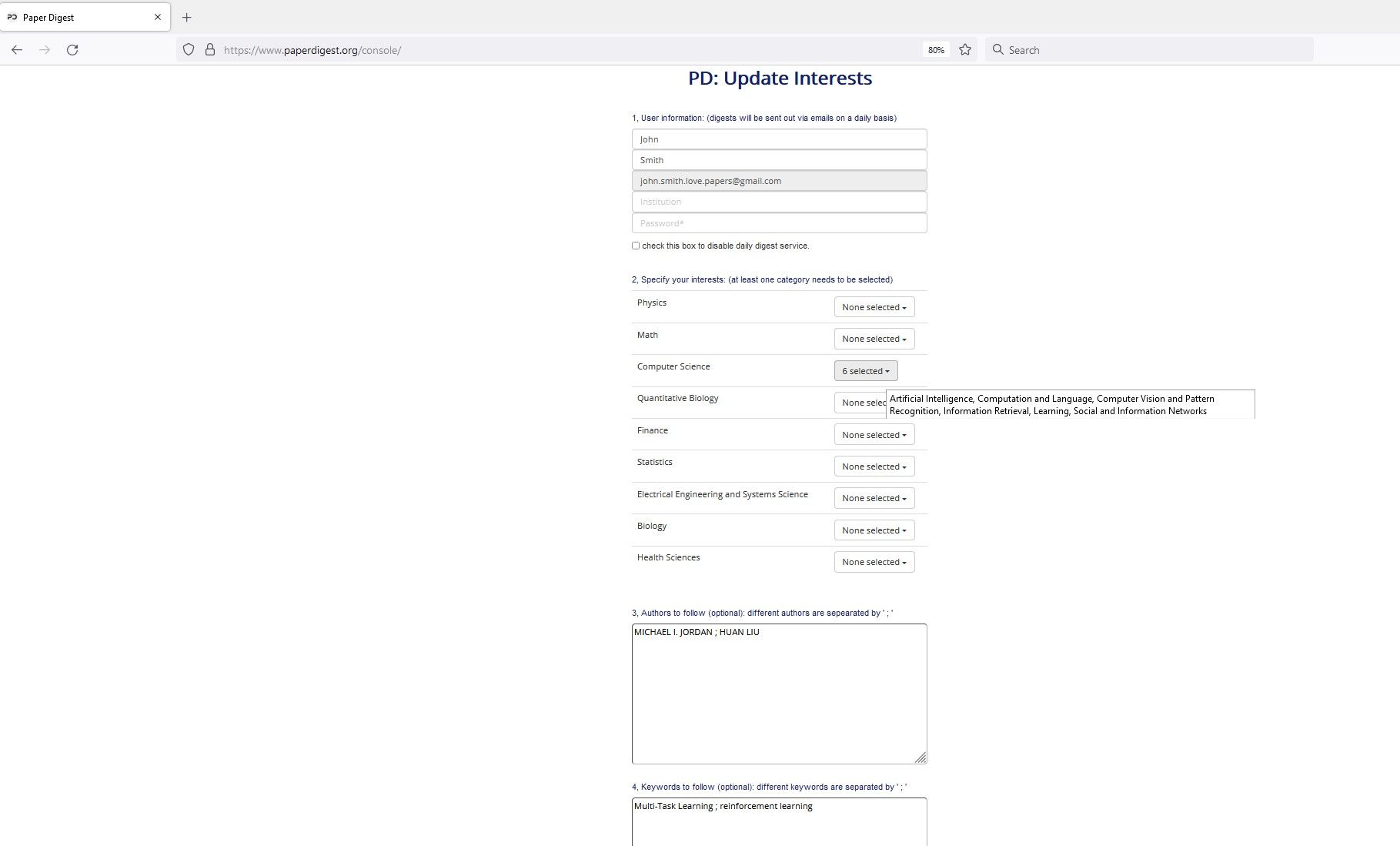Click the tracking protection shield icon
The width and height of the screenshot is (1400, 846).
pyautogui.click(x=189, y=50)
